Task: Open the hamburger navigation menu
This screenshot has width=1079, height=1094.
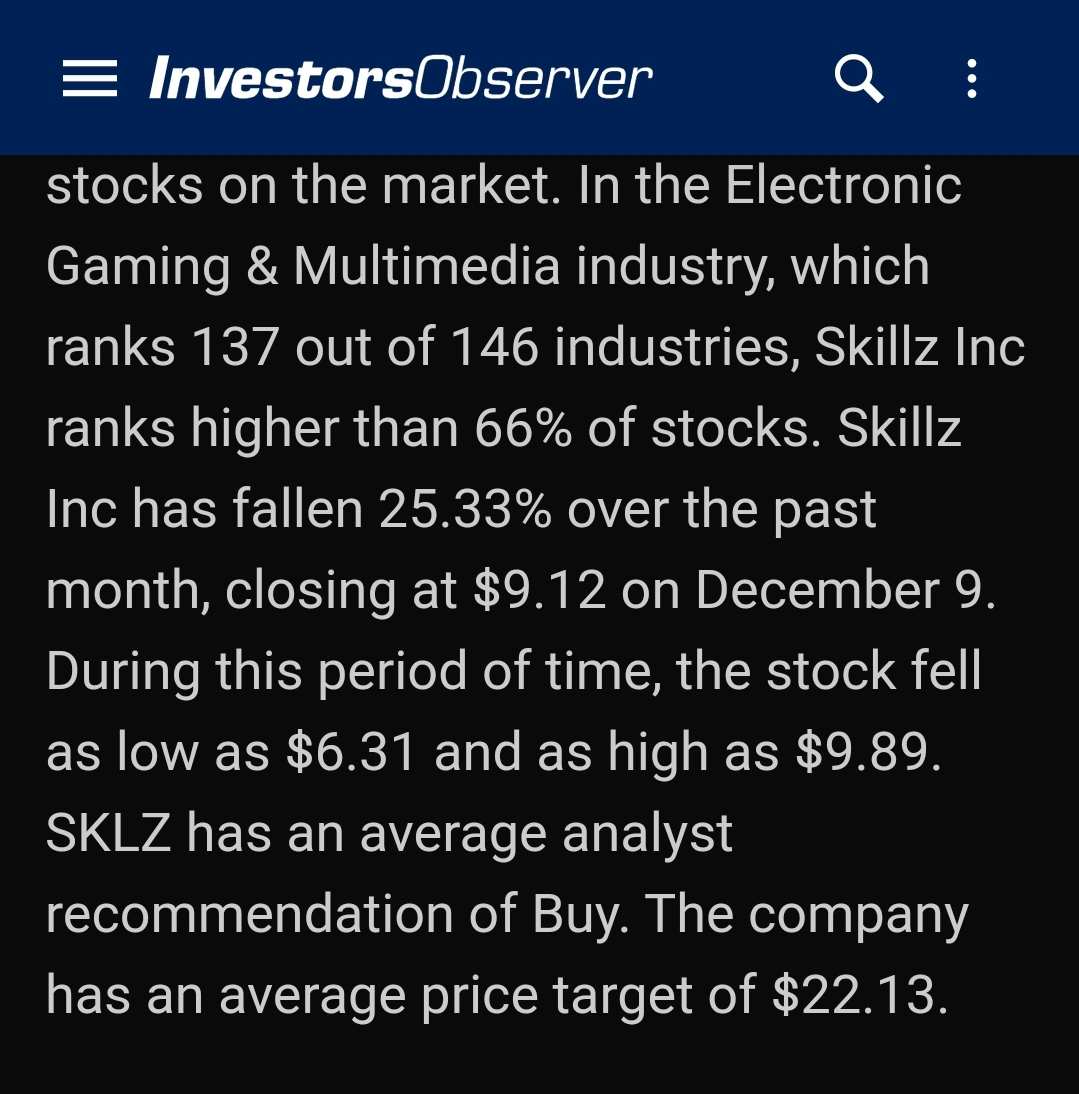Action: [89, 78]
